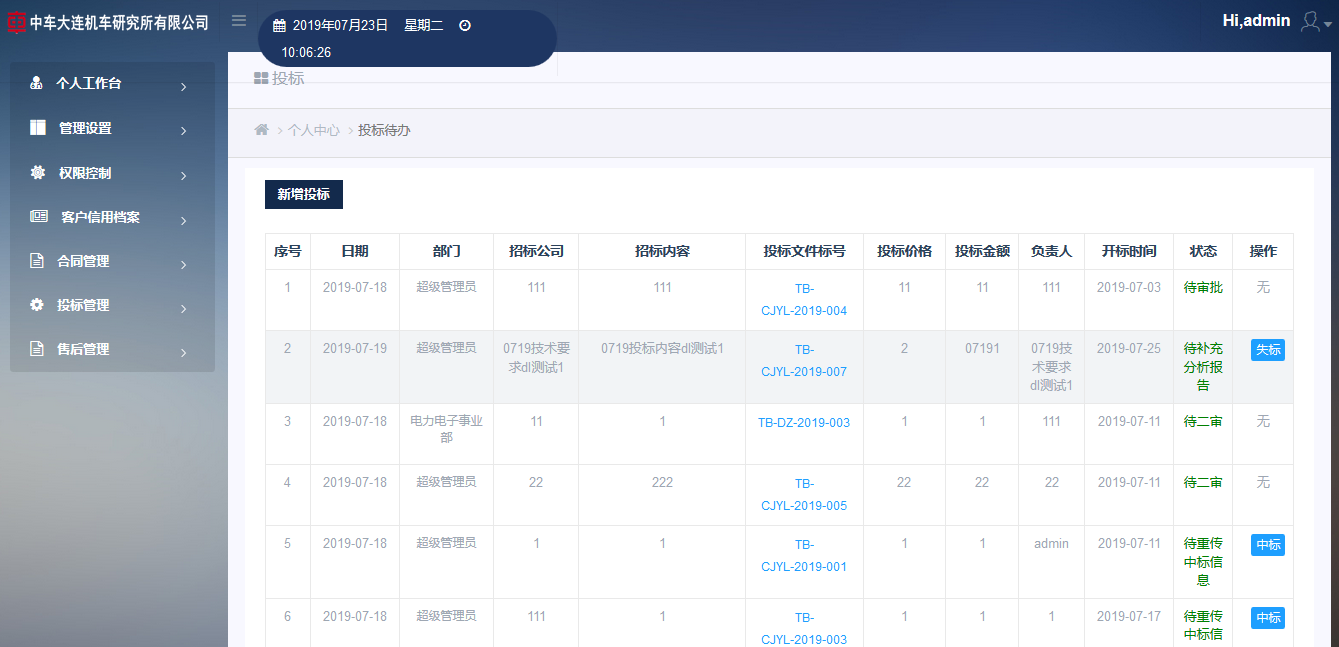Image resolution: width=1339 pixels, height=647 pixels.
Task: Click the 失标 button in row 2
Action: pyautogui.click(x=1267, y=350)
